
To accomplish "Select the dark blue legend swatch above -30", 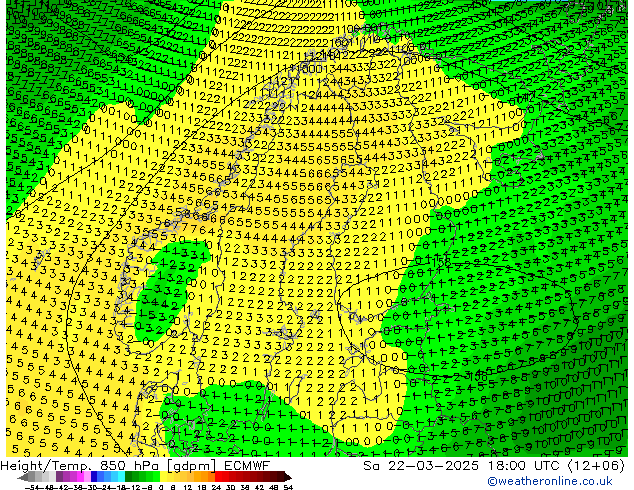I will point(94,477).
